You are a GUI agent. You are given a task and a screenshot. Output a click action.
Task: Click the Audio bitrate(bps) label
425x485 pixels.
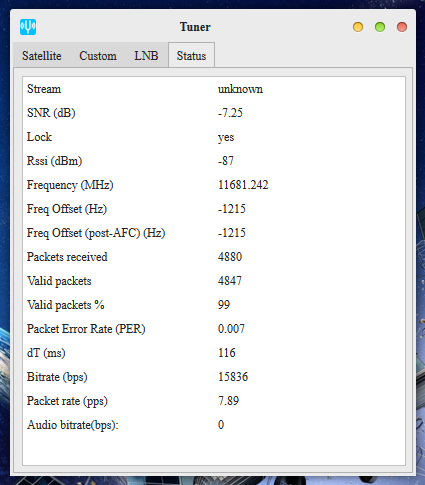pos(73,425)
